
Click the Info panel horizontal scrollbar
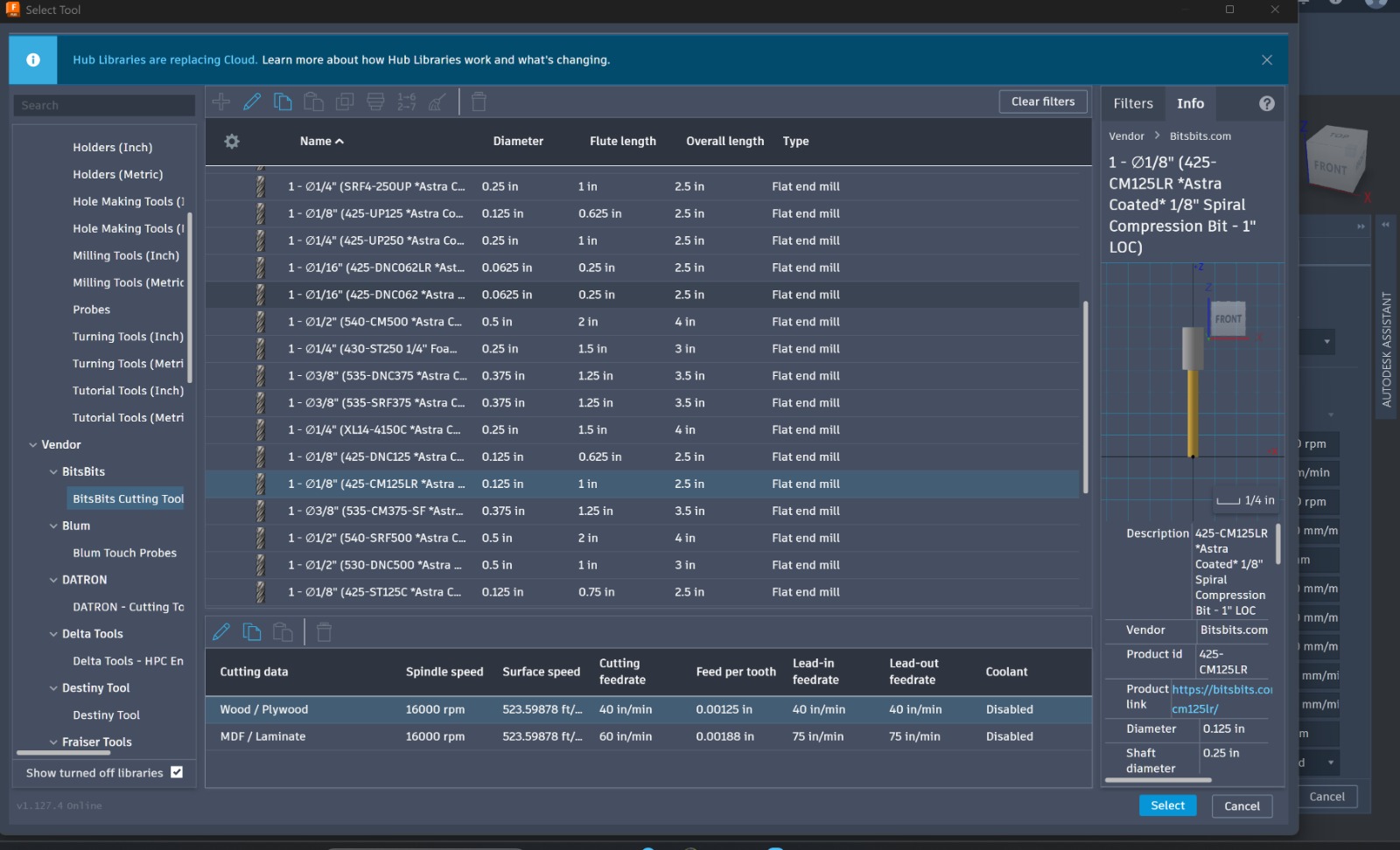pos(1158,779)
